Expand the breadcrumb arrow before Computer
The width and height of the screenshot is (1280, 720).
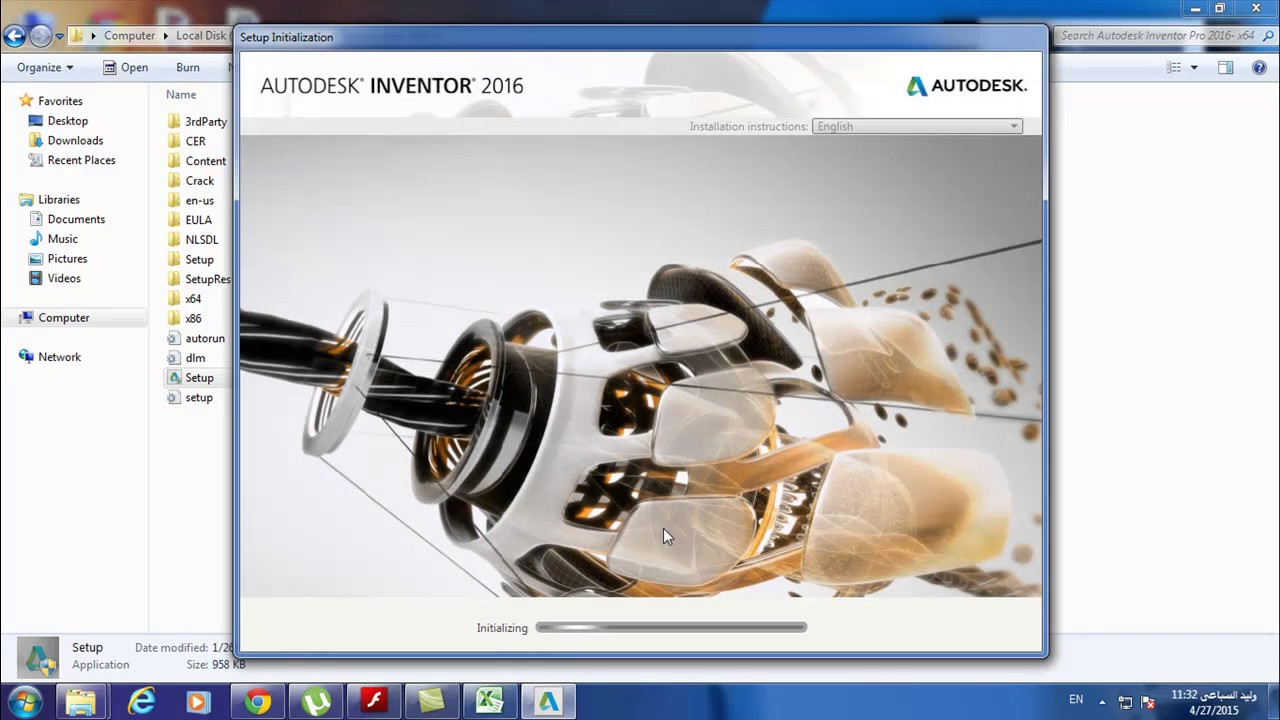tap(94, 36)
